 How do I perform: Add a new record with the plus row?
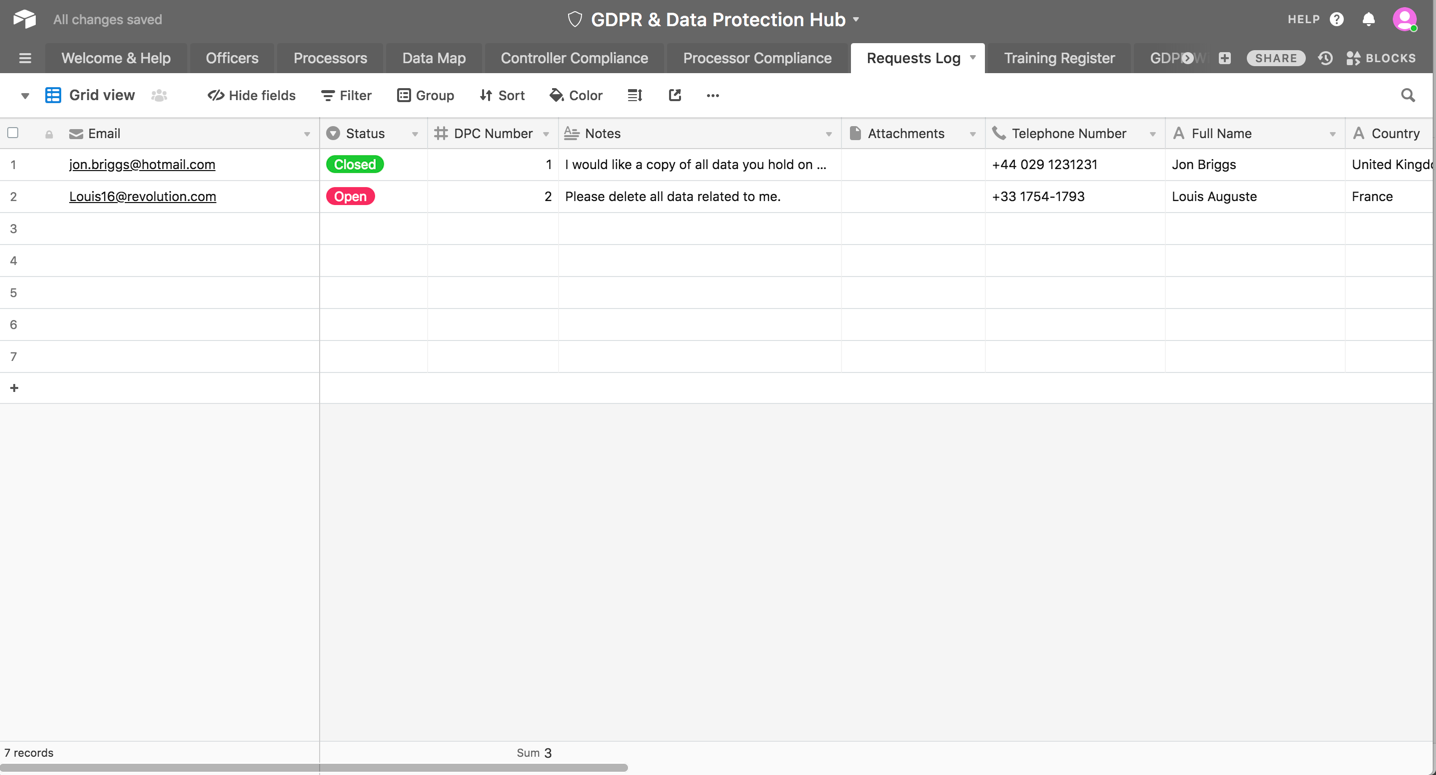pos(13,387)
